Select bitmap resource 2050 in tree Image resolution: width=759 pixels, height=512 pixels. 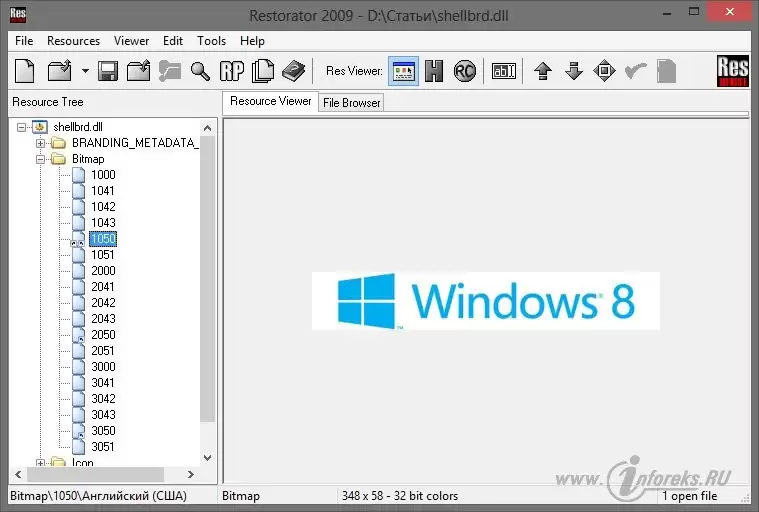(x=103, y=335)
